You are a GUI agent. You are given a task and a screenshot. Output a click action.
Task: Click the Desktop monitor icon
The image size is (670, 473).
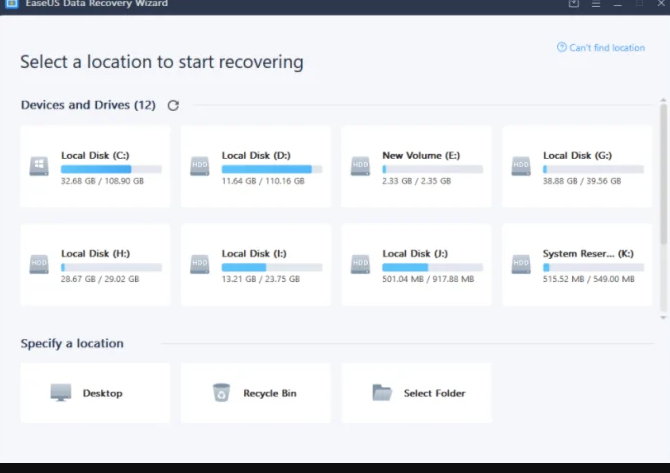pyautogui.click(x=61, y=392)
